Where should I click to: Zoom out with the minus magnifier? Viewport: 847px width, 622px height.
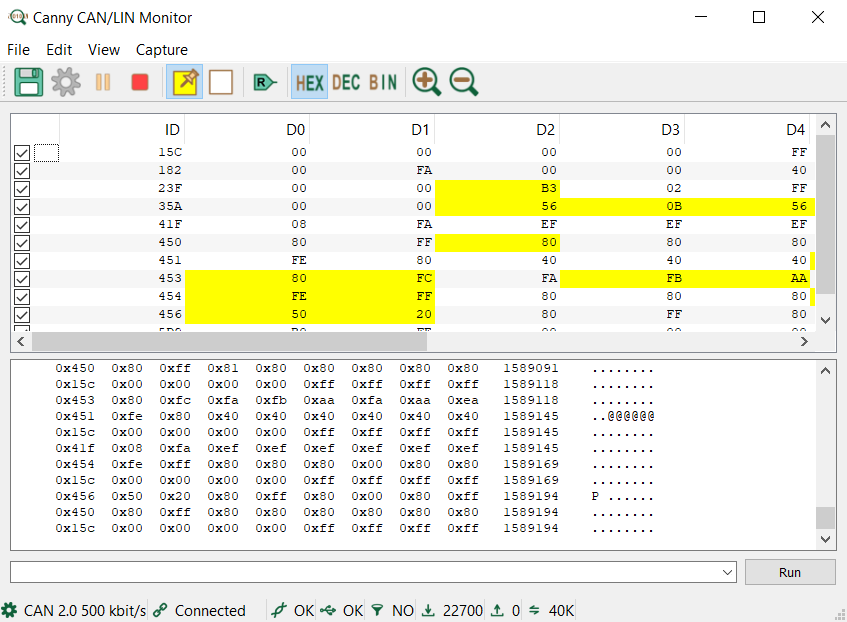(463, 82)
